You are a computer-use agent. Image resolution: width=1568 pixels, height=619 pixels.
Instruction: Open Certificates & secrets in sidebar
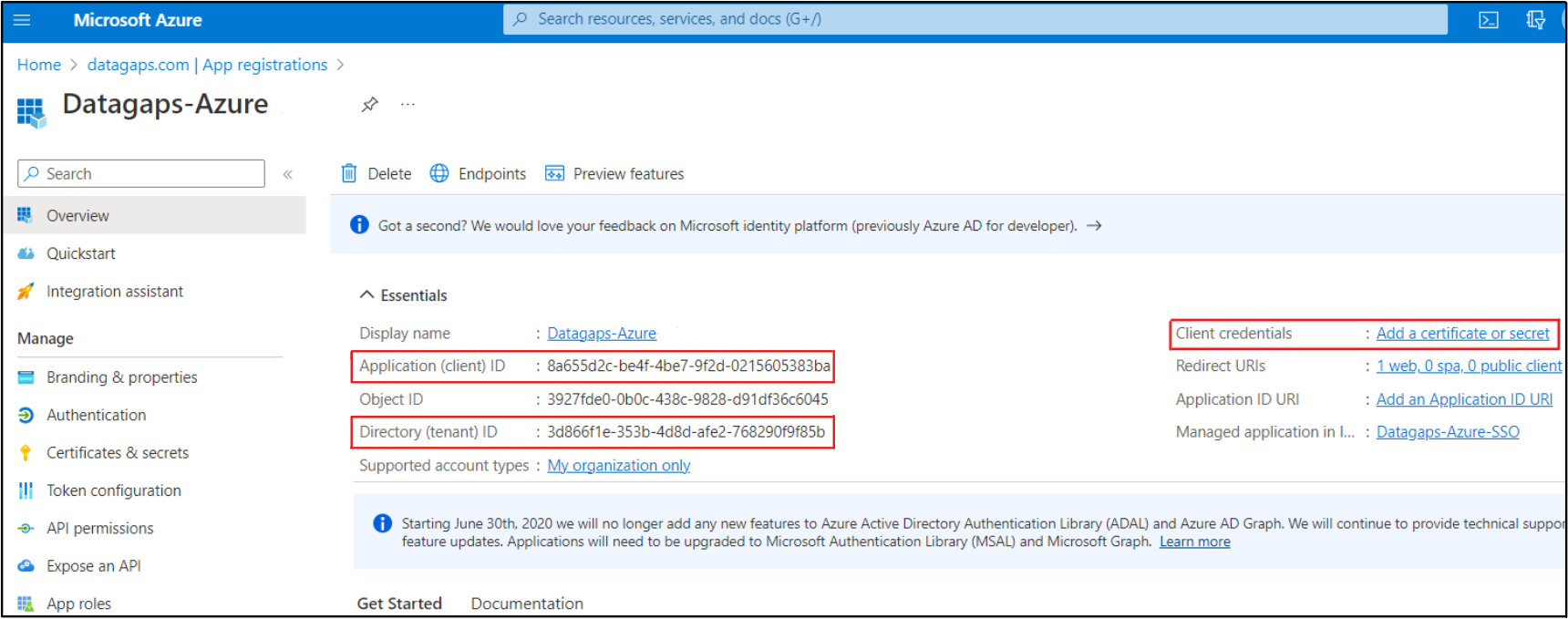117,453
